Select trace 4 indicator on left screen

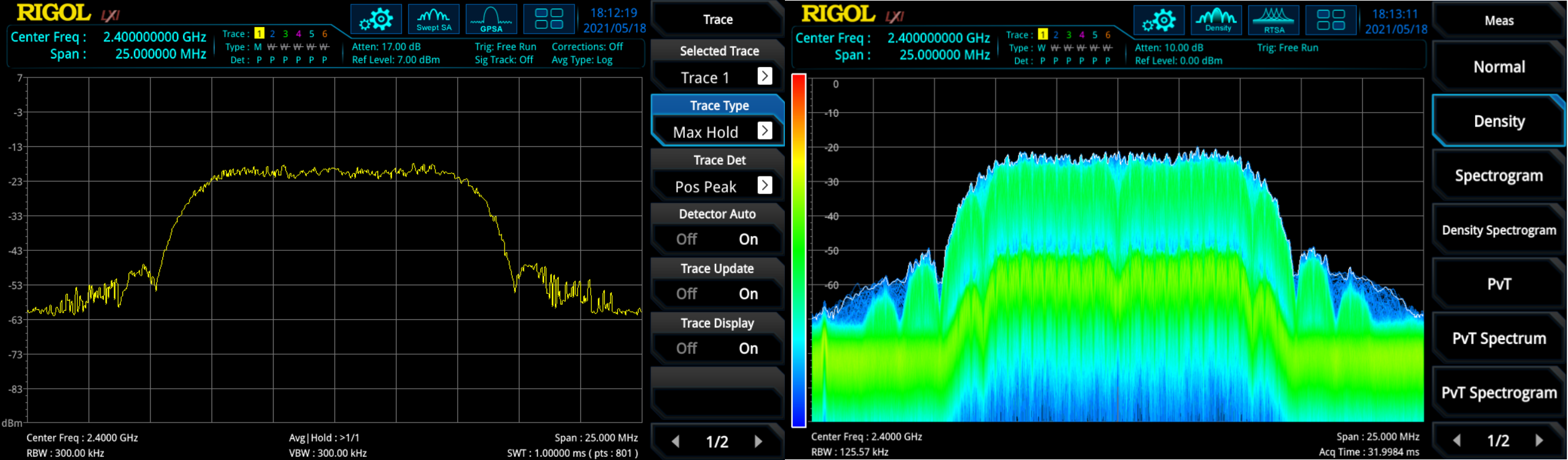(298, 34)
